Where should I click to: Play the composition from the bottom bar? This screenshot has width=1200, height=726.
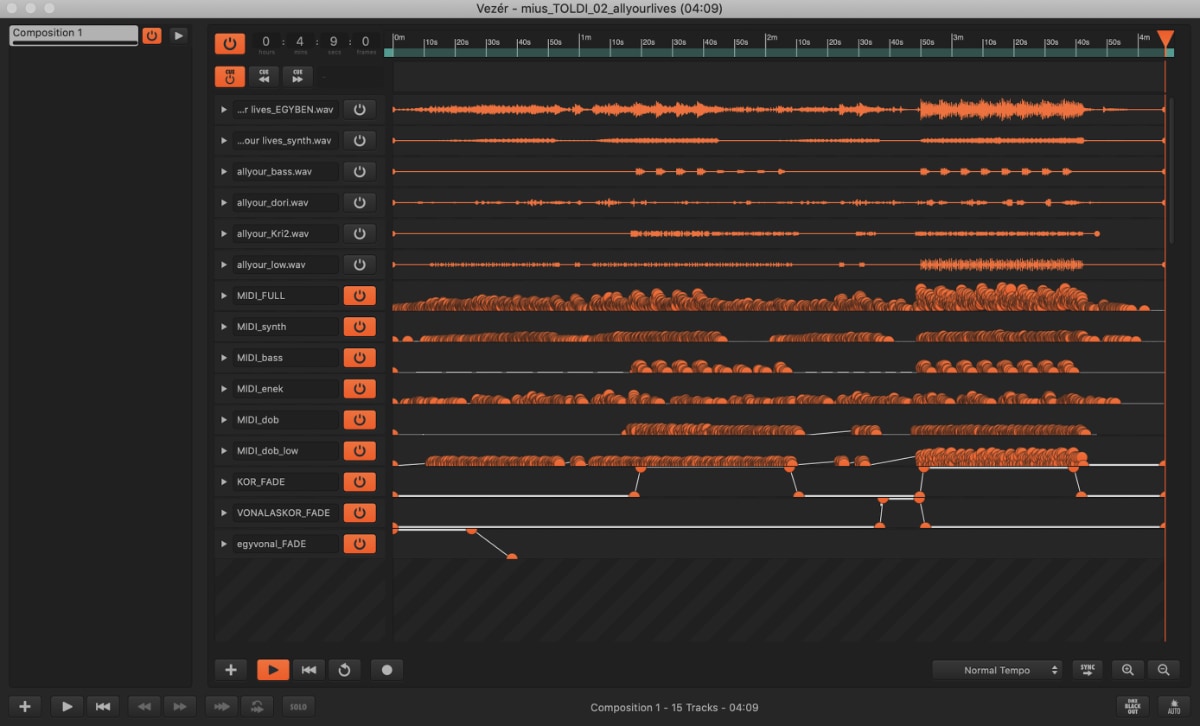[x=67, y=706]
